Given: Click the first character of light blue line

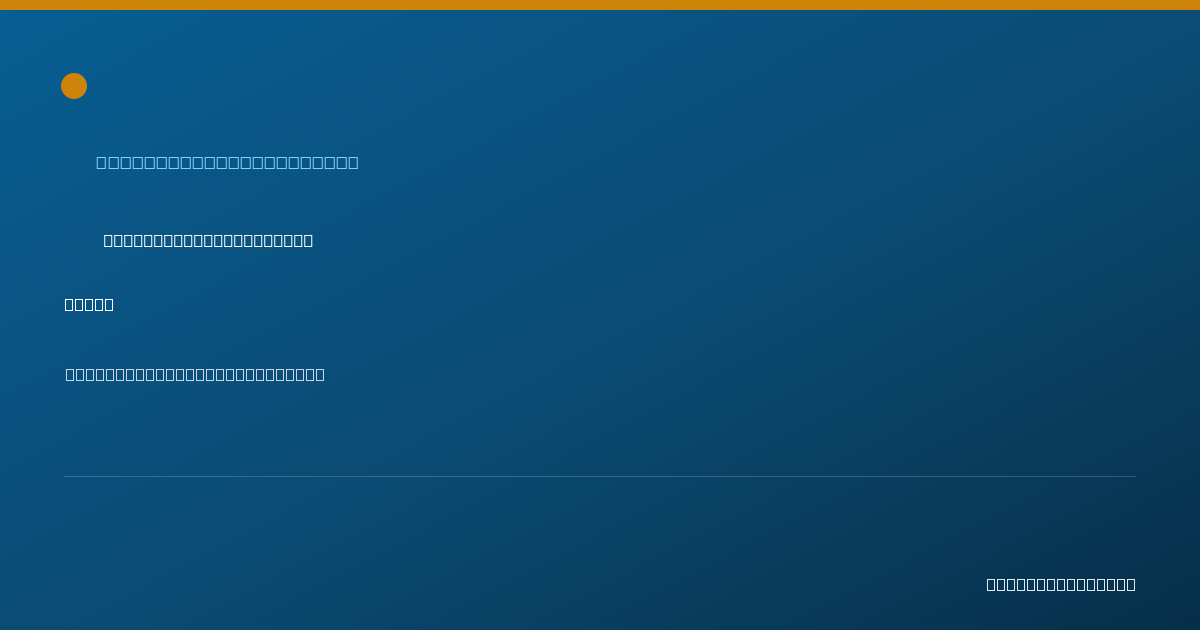Looking at the screenshot, I should (x=102, y=162).
